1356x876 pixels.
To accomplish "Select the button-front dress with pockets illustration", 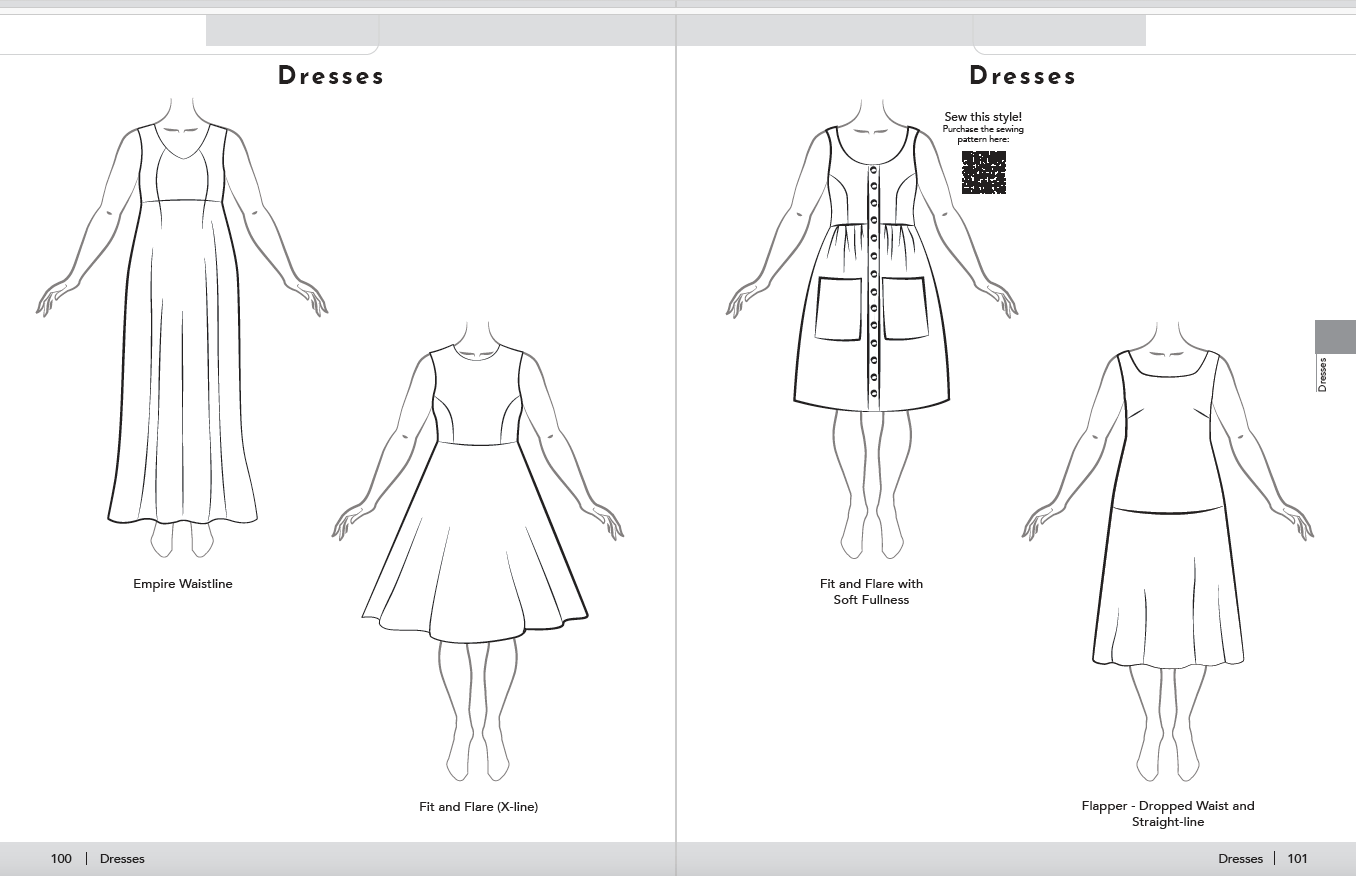I will (872, 327).
